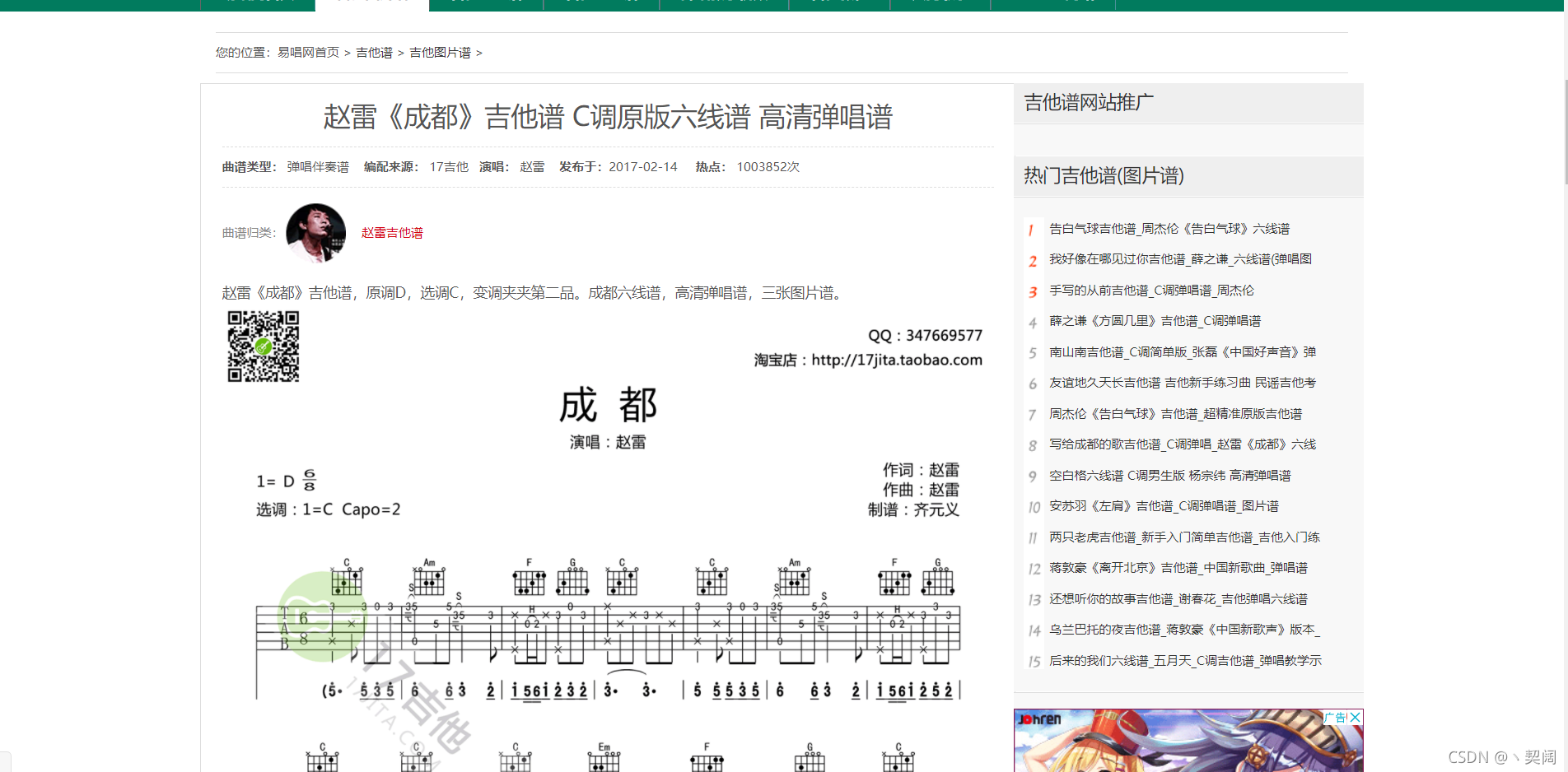Click the first C chord diagram

point(347,578)
